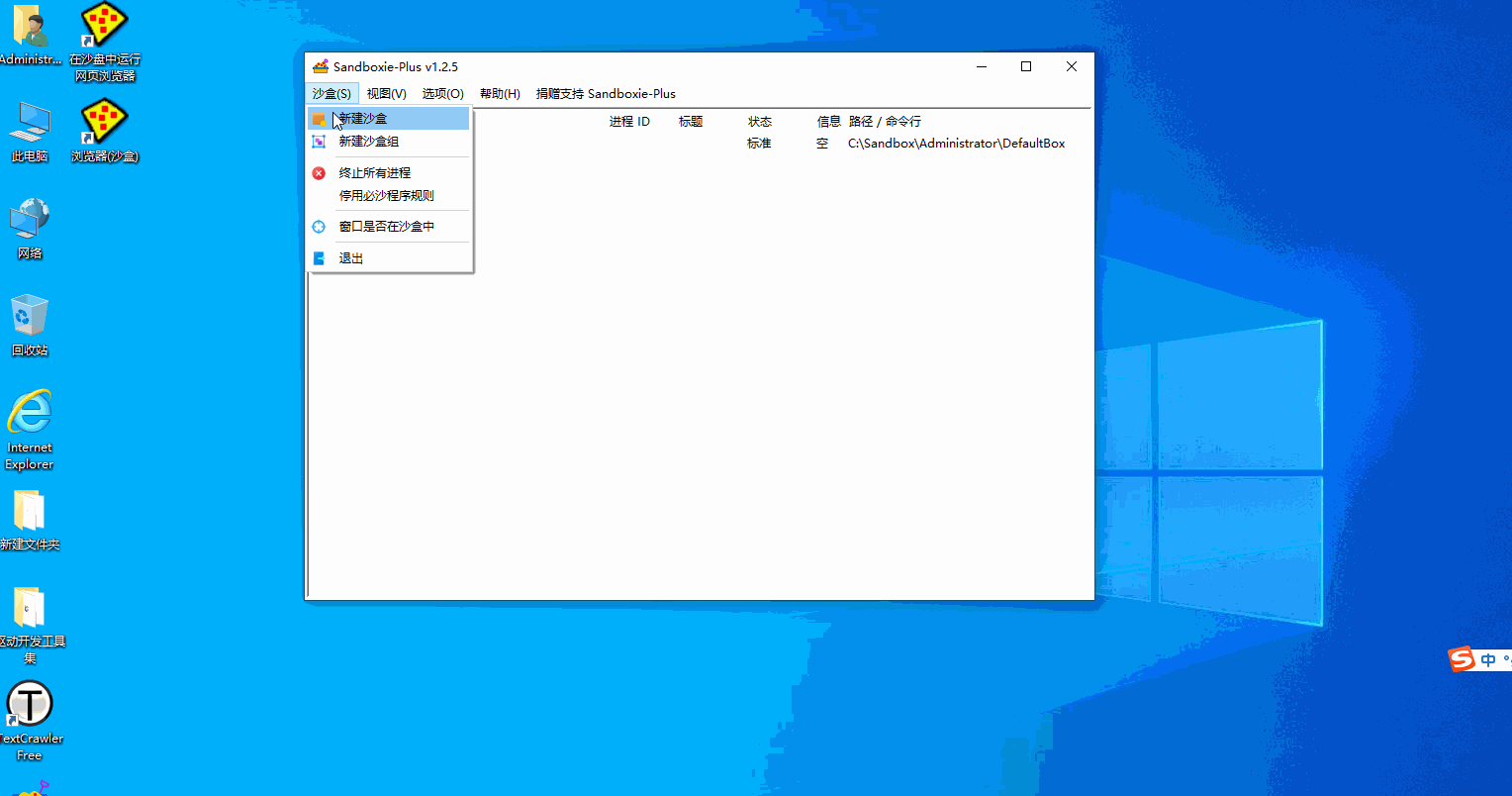Click the 标题 column header

691,122
